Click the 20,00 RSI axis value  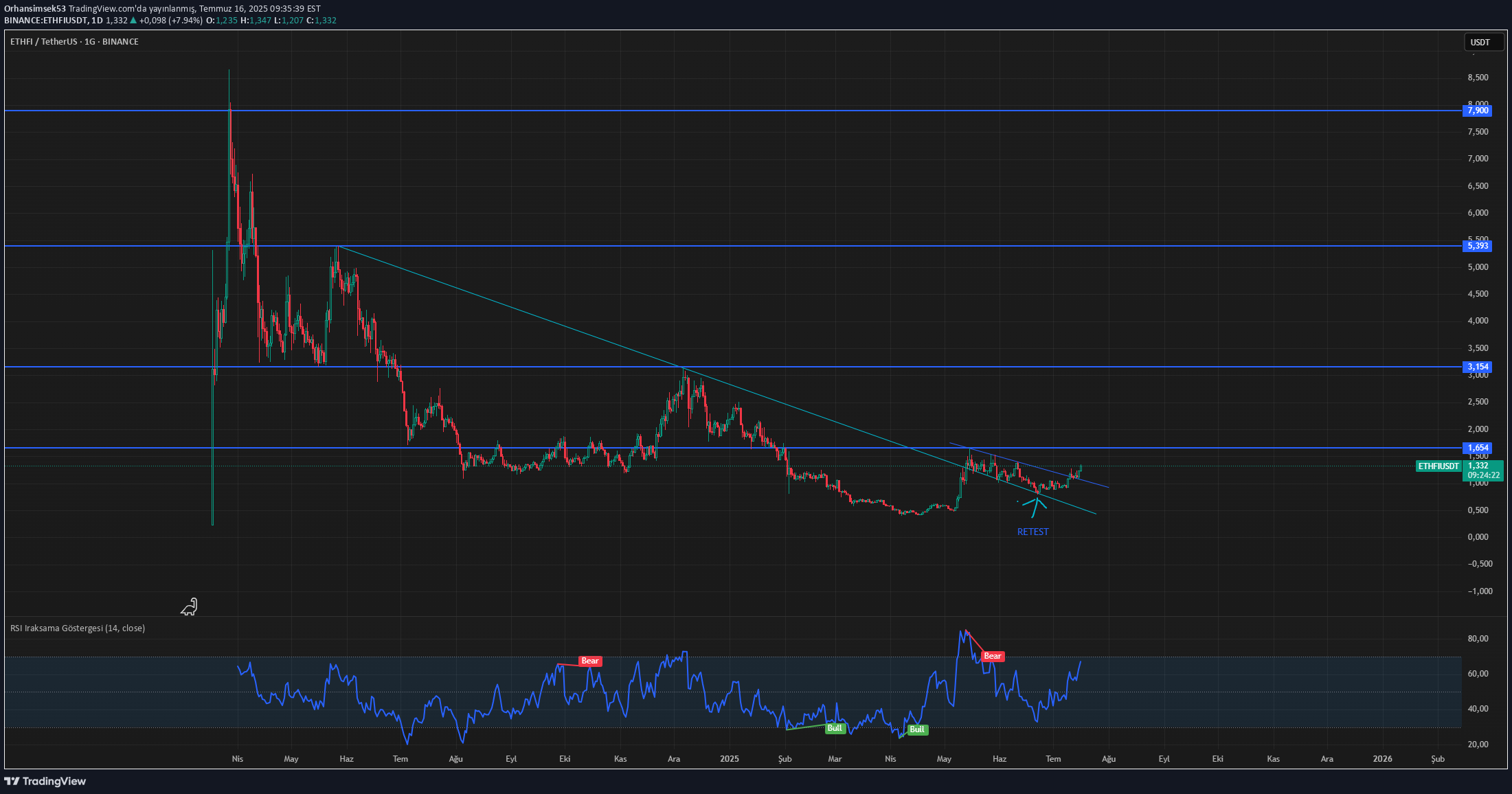1478,745
